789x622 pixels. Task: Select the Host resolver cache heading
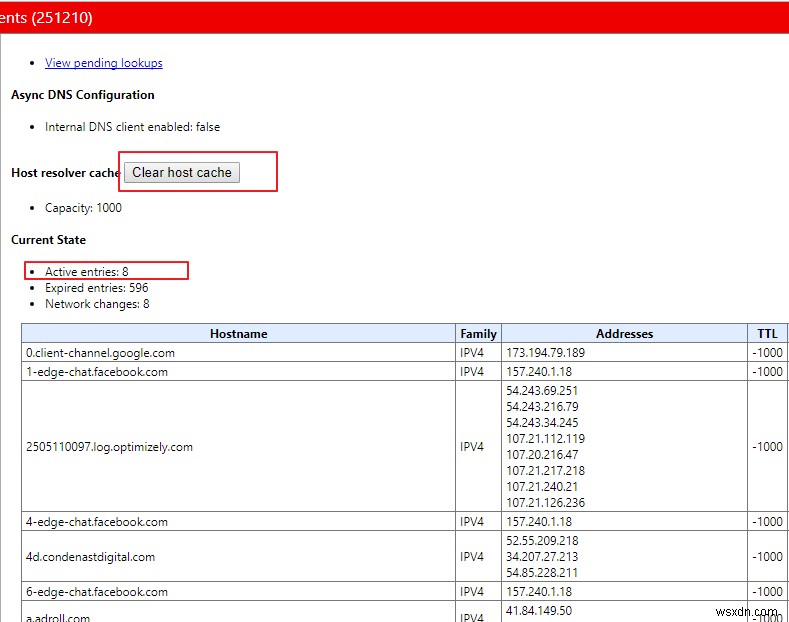(x=65, y=173)
